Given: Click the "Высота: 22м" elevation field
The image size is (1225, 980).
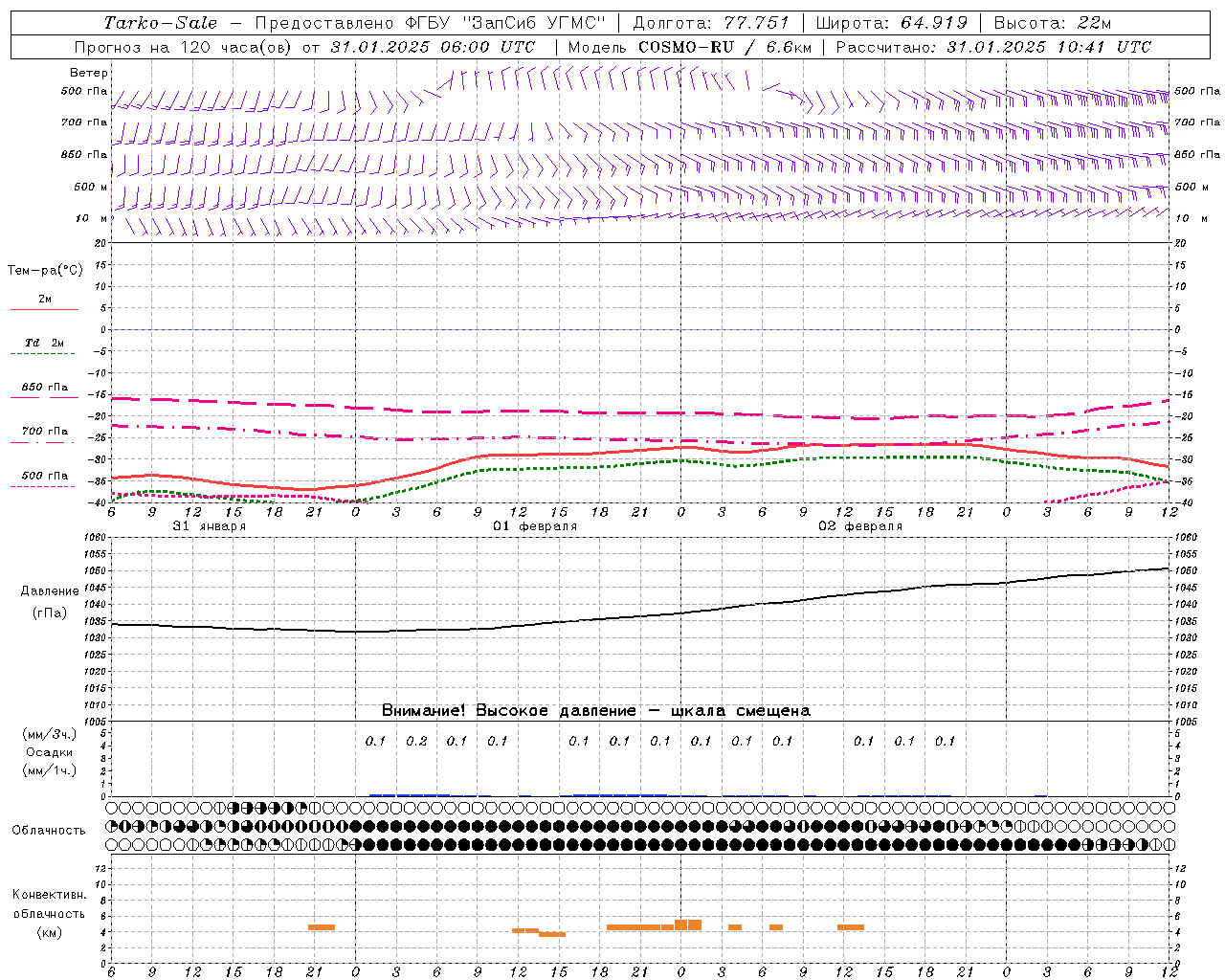Looking at the screenshot, I should (x=1053, y=23).
